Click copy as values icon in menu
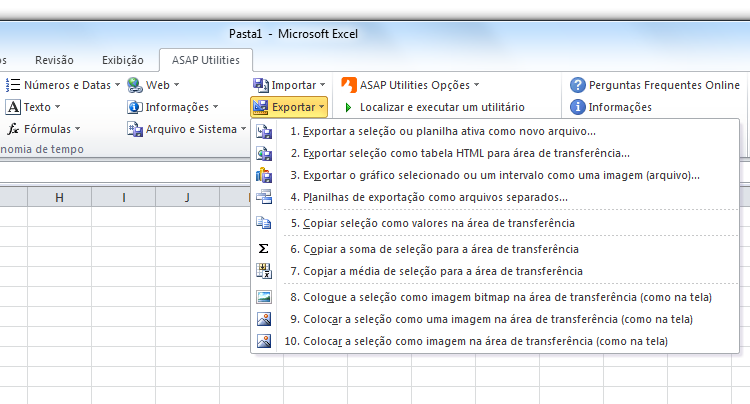The height and width of the screenshot is (404, 750). (x=264, y=223)
